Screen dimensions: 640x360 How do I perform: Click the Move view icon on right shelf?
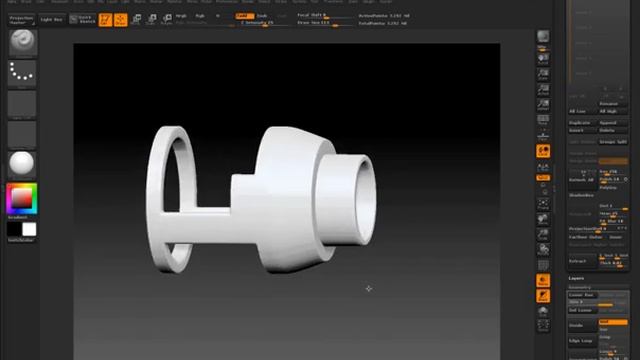[x=543, y=220]
